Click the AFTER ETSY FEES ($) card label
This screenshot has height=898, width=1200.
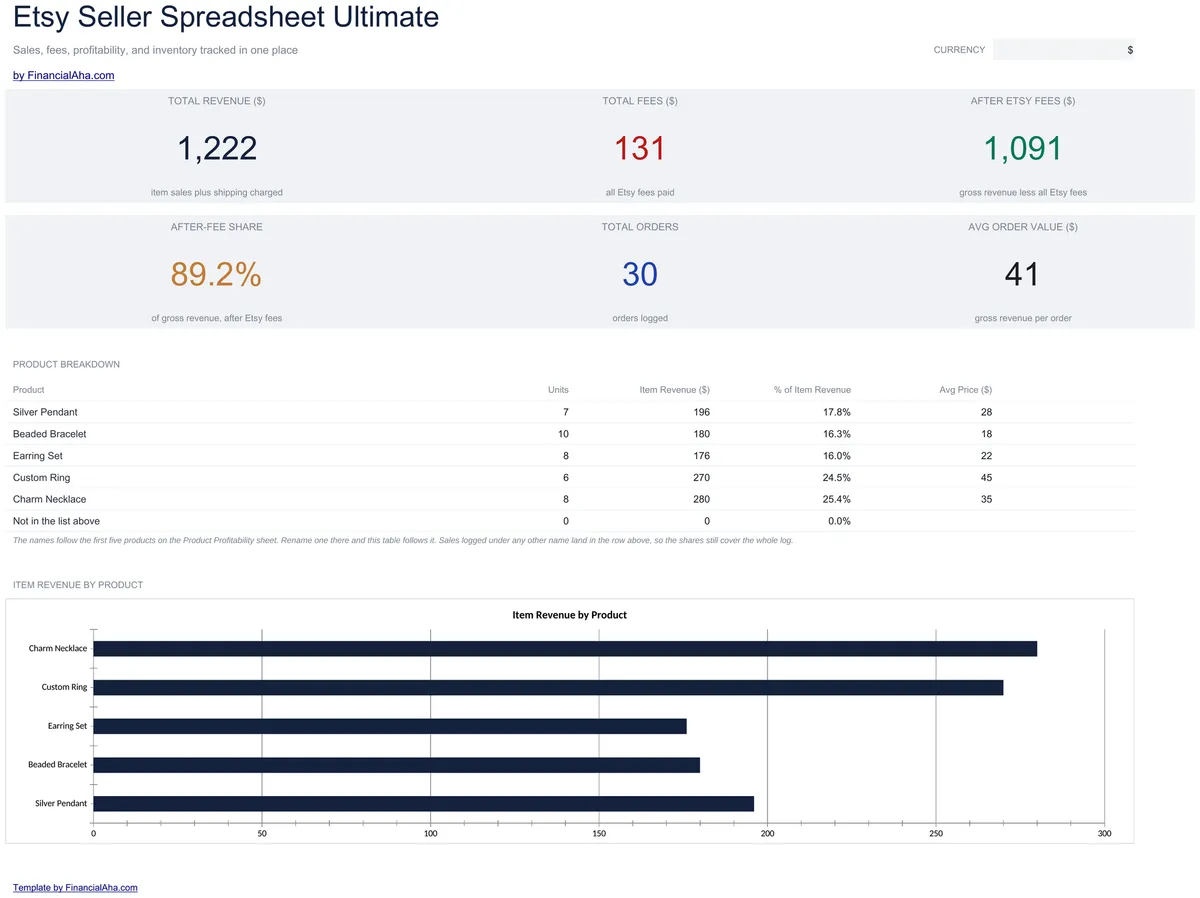point(1022,101)
